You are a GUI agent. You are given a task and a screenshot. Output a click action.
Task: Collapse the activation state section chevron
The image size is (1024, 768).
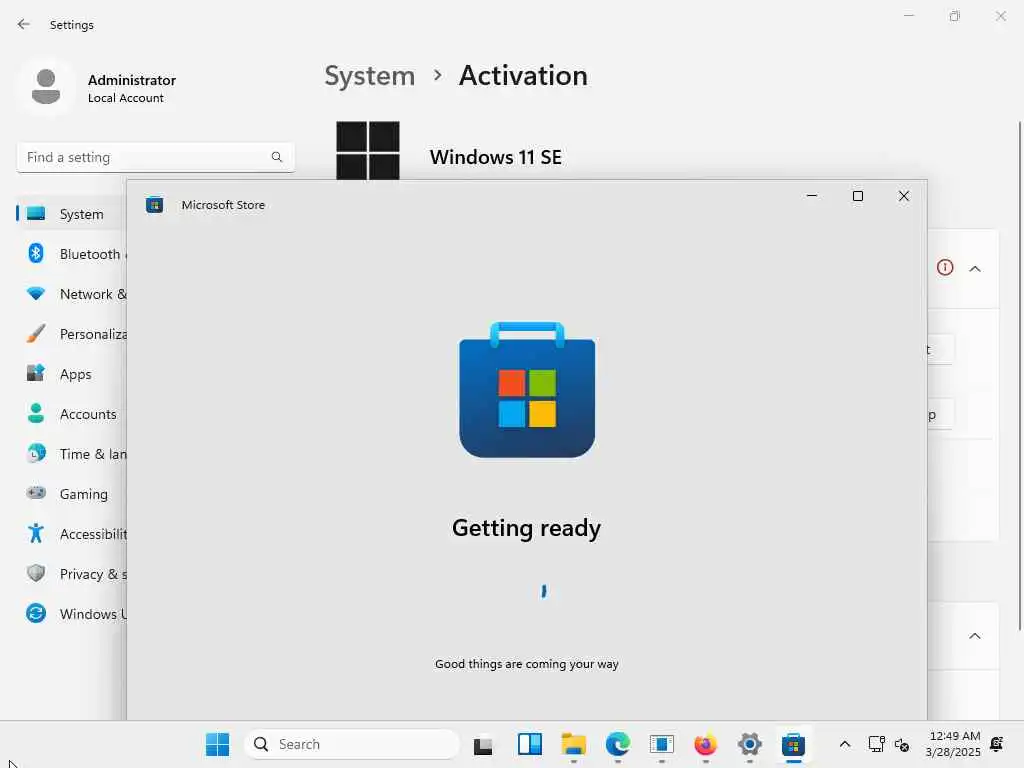pos(975,268)
